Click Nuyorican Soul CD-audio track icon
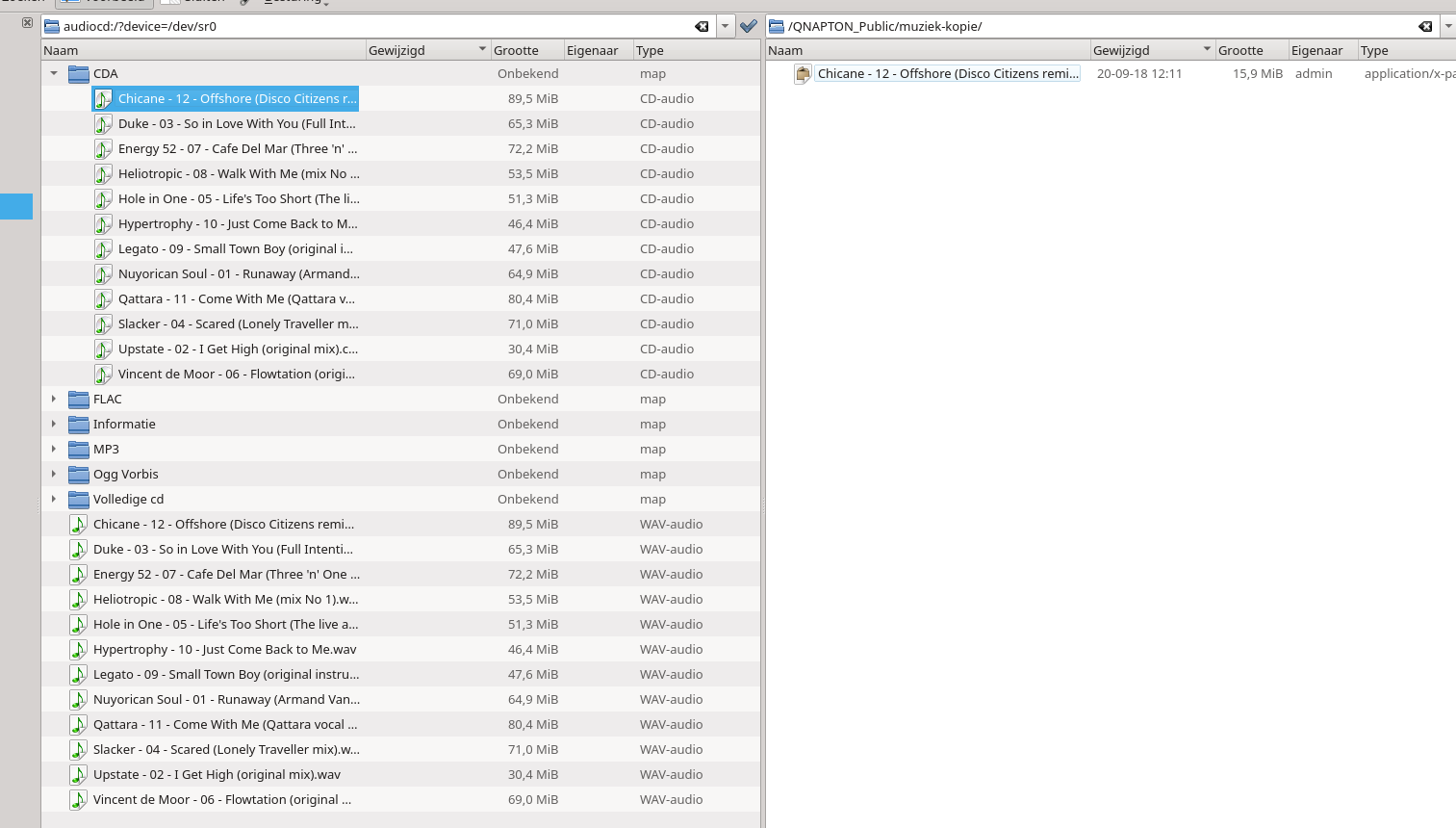Screen dimensions: 1456x828 point(103,273)
